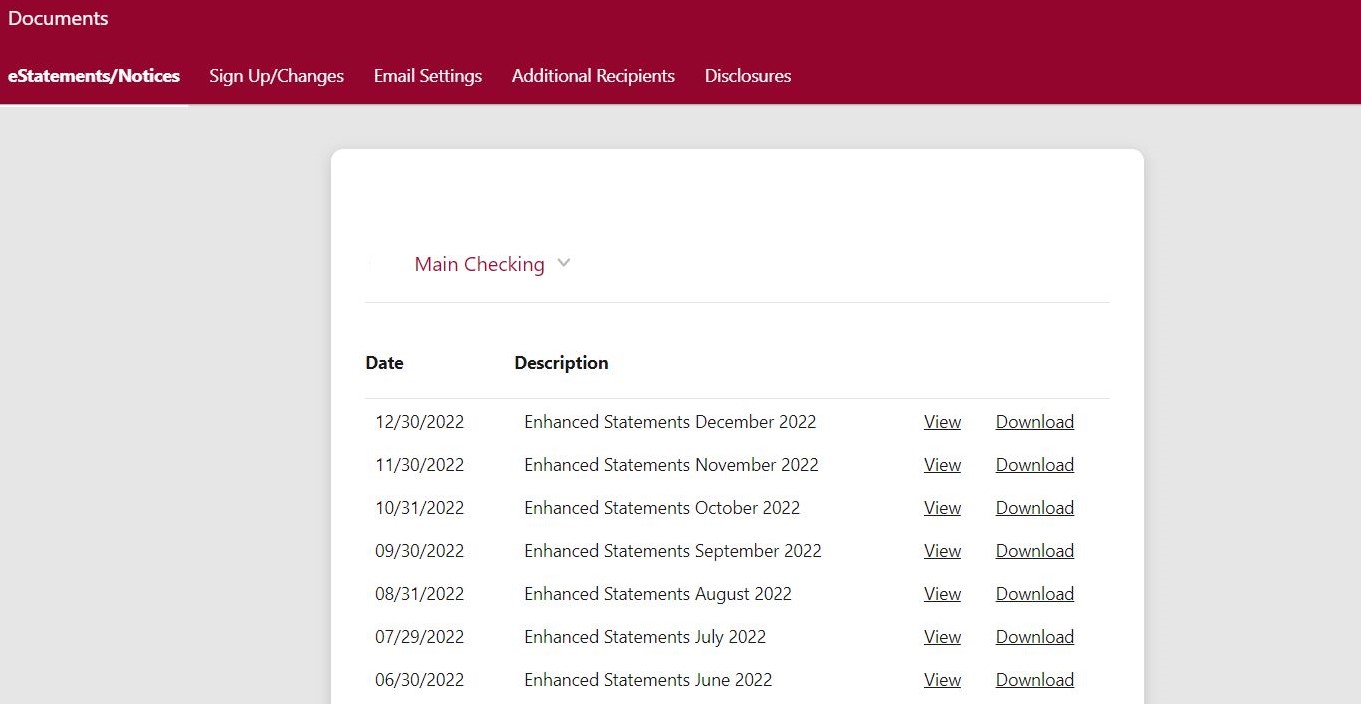1361x704 pixels.
Task: Navigate to the Disclosures tab
Action: click(748, 76)
